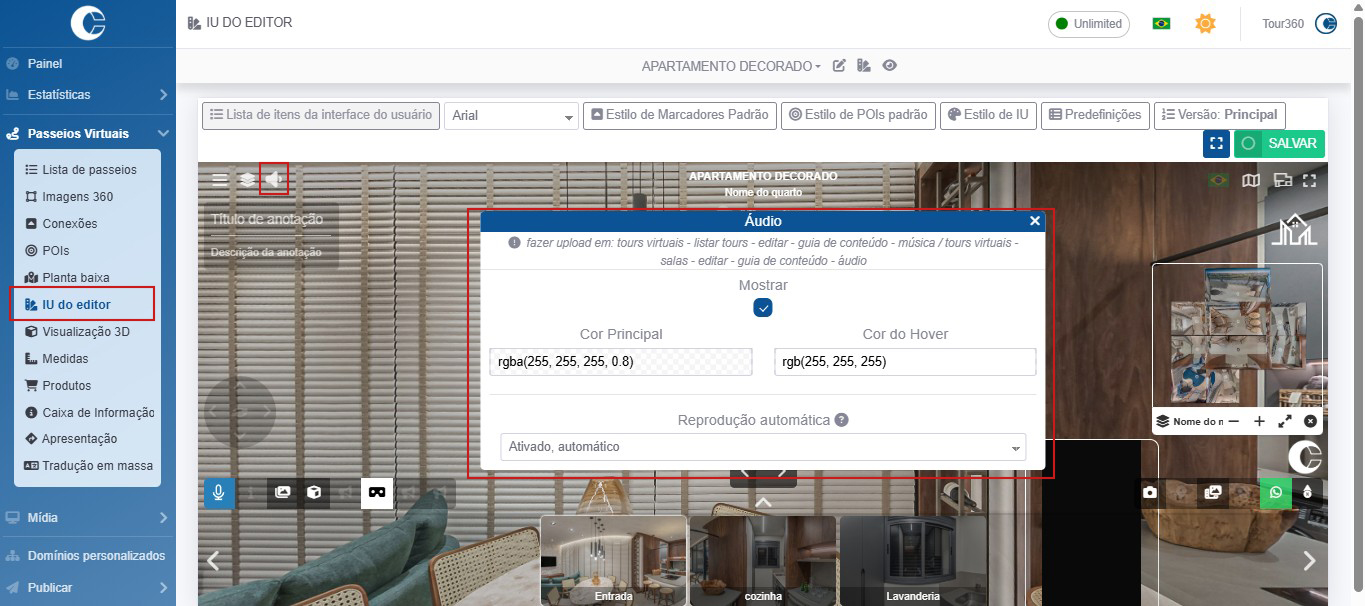
Task: Click the Cor Principal color field
Action: pyautogui.click(x=620, y=362)
